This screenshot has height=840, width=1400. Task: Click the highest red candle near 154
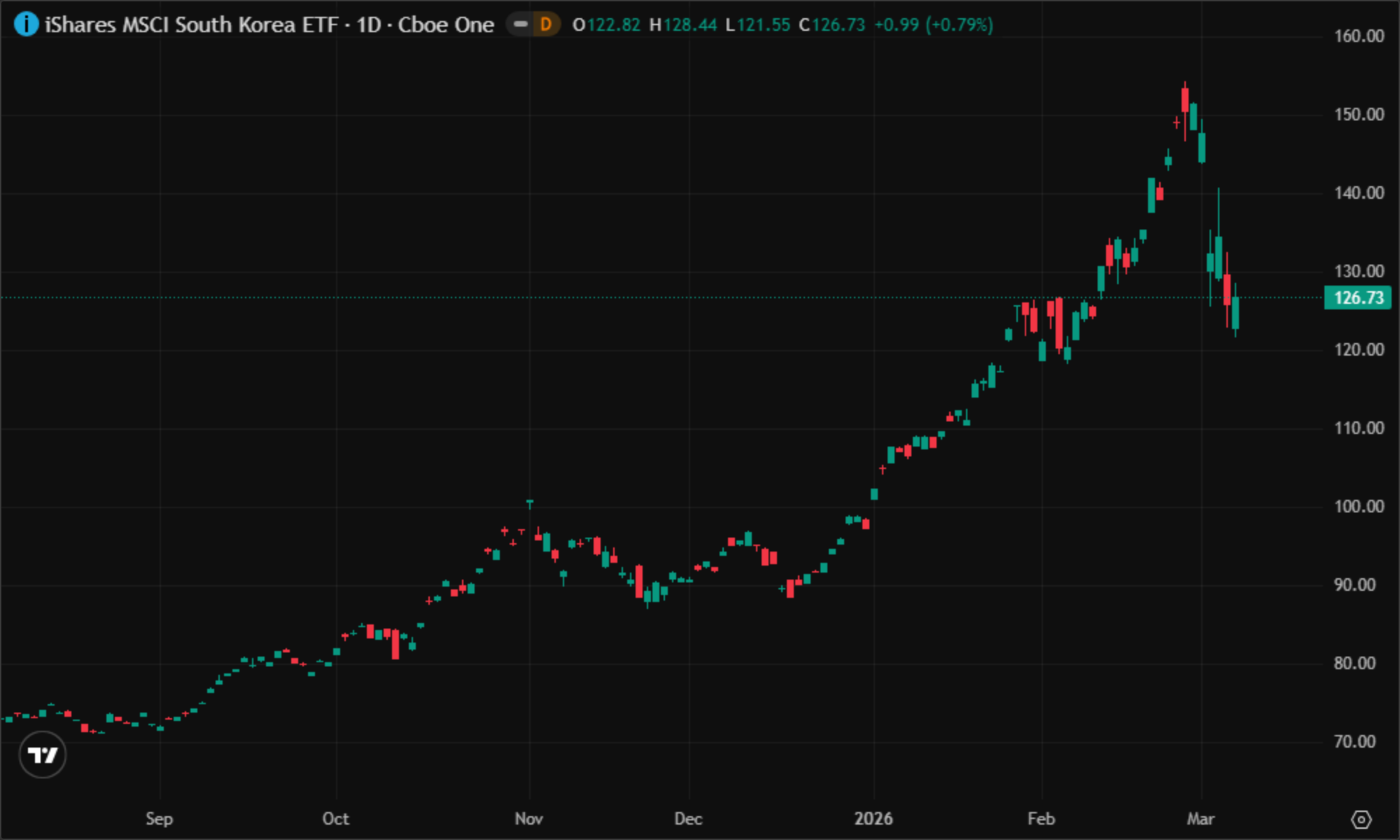click(x=1184, y=100)
